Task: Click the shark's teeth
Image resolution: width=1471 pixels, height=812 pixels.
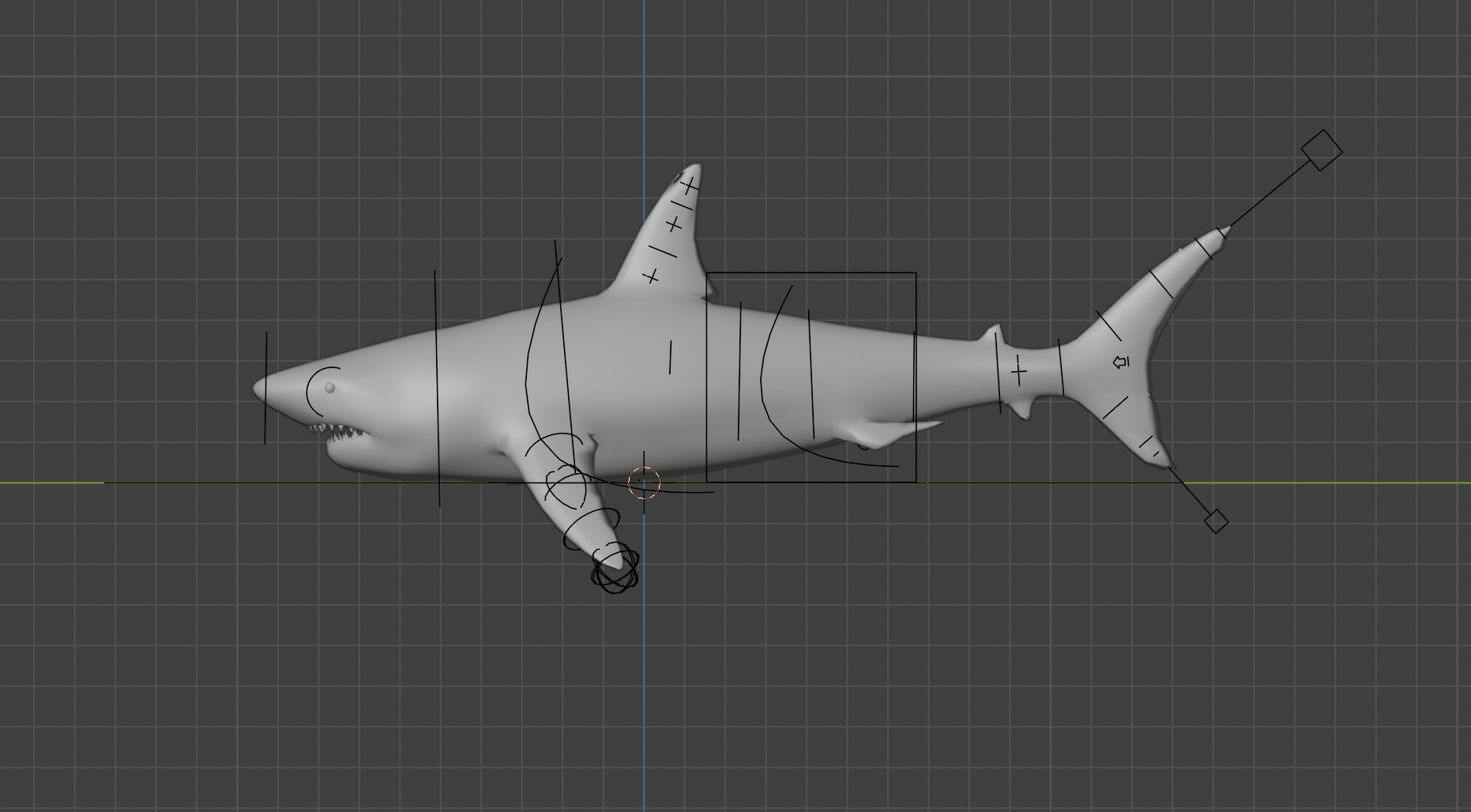Action: click(338, 432)
